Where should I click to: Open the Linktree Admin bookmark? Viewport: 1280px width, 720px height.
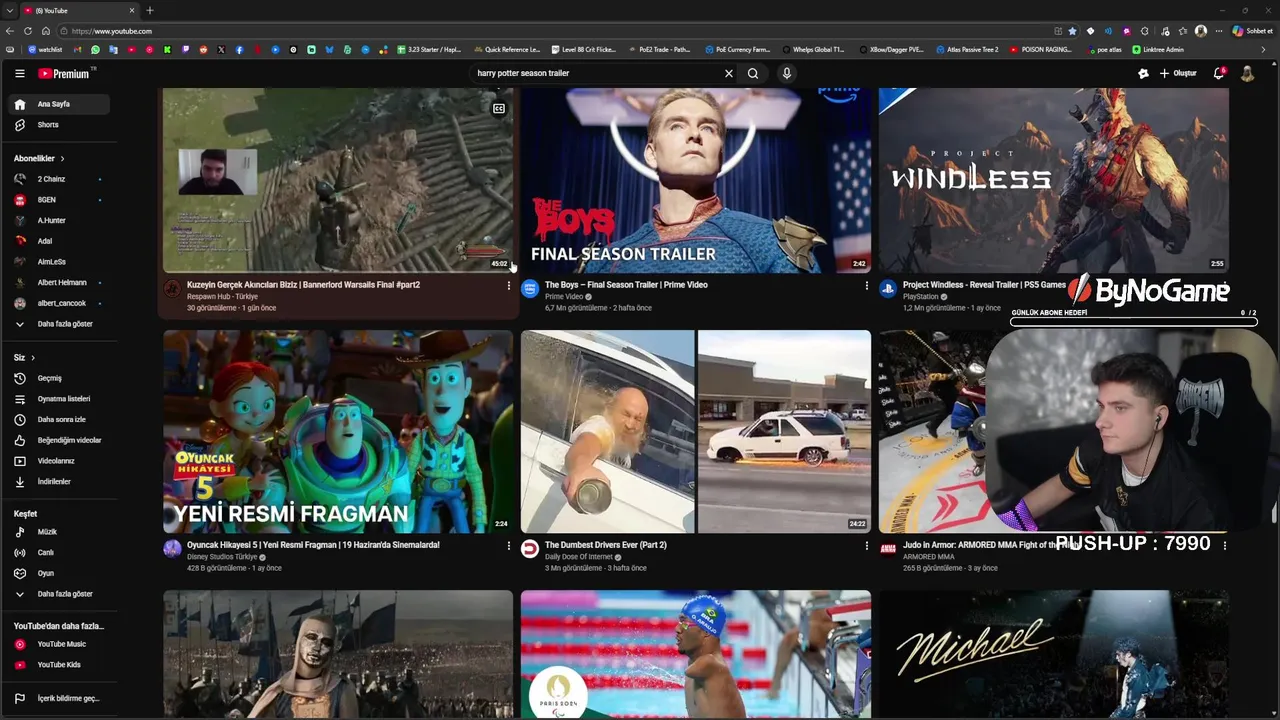pos(1158,49)
